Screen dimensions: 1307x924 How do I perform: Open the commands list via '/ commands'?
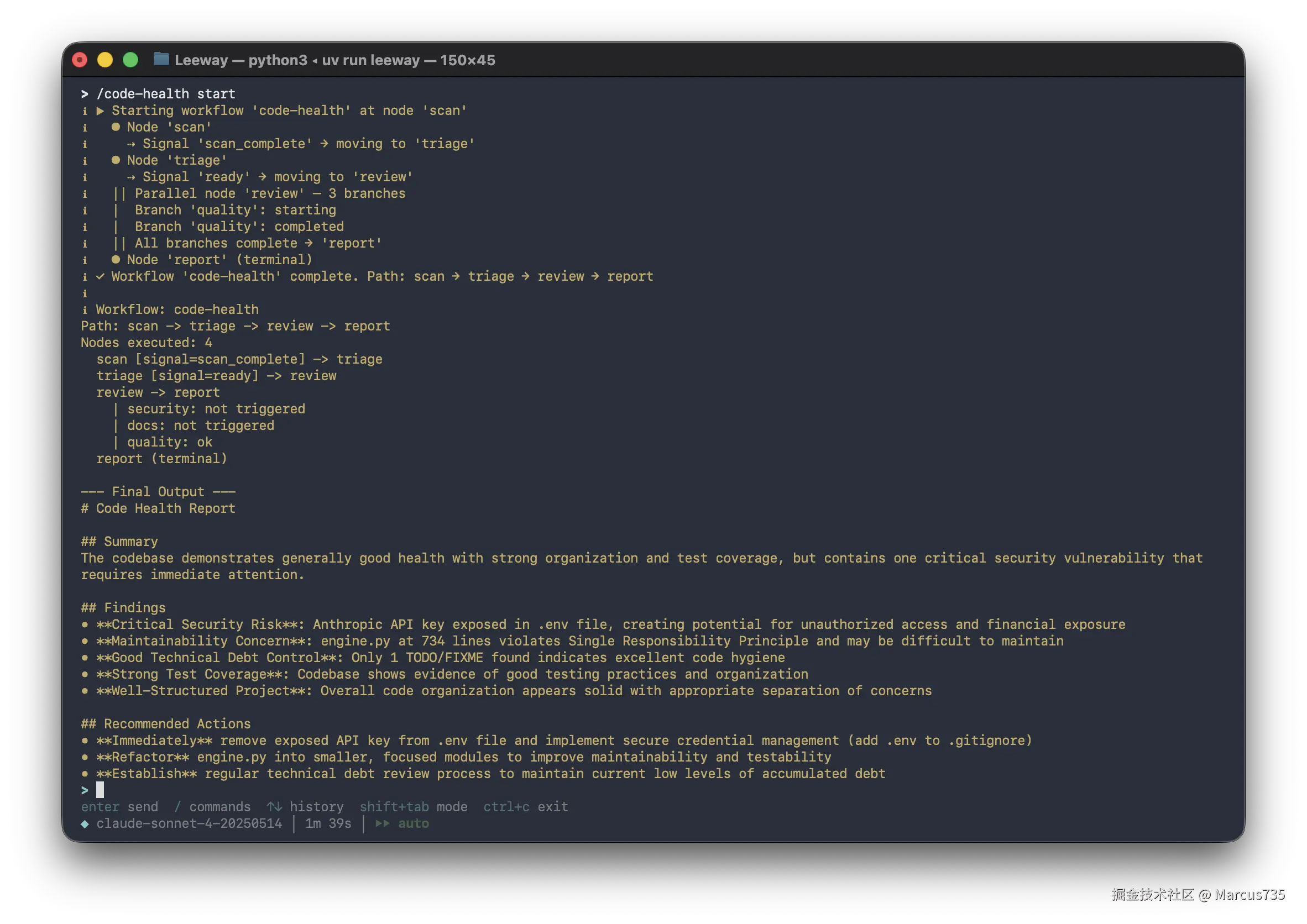click(213, 806)
